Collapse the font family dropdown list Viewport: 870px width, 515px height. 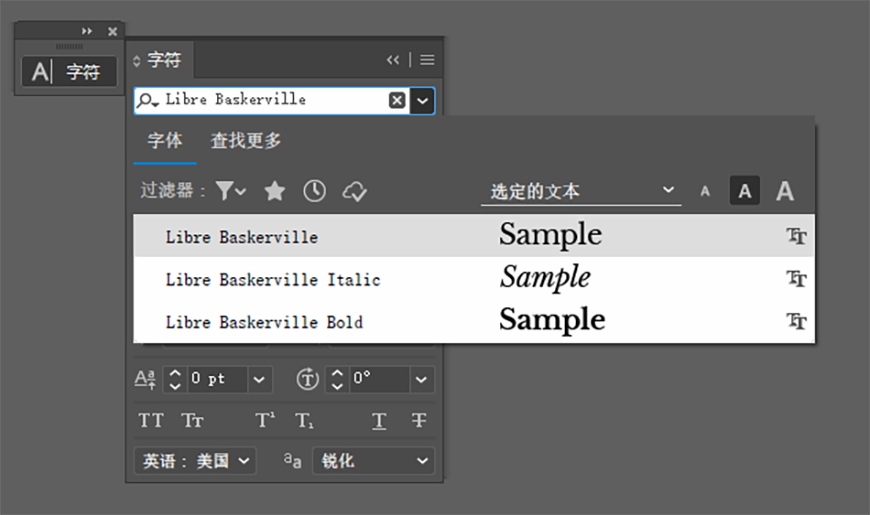pyautogui.click(x=422, y=101)
